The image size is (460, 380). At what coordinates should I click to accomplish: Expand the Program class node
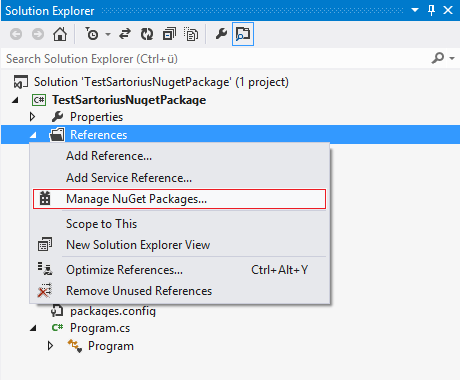[x=50, y=346]
